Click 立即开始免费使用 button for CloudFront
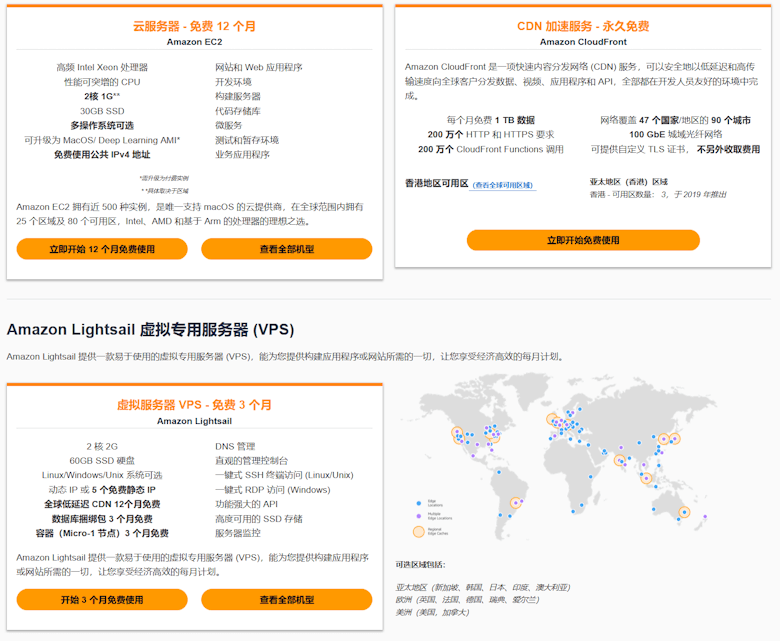The width and height of the screenshot is (780, 641). [583, 240]
